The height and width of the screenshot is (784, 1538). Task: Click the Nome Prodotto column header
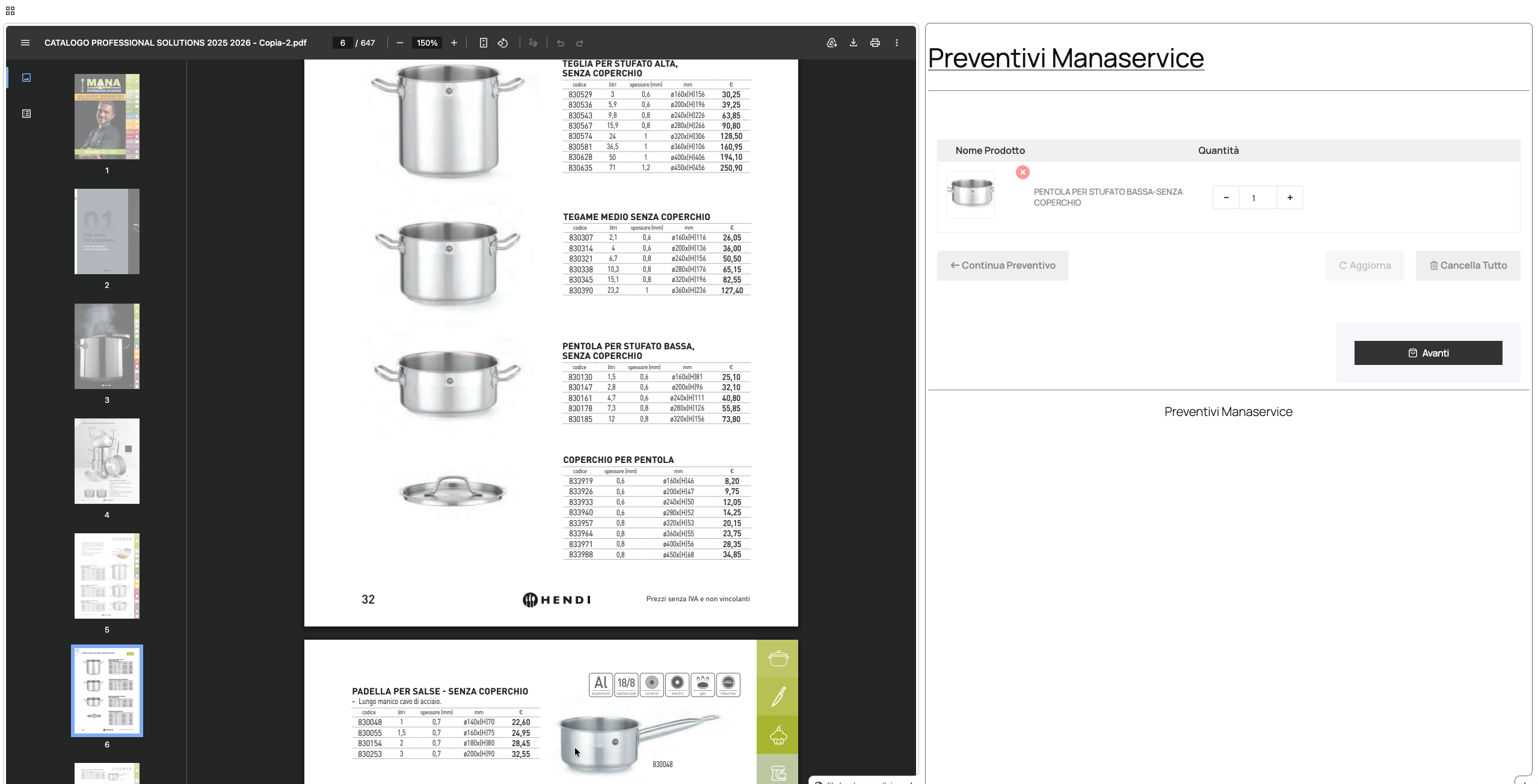990,151
